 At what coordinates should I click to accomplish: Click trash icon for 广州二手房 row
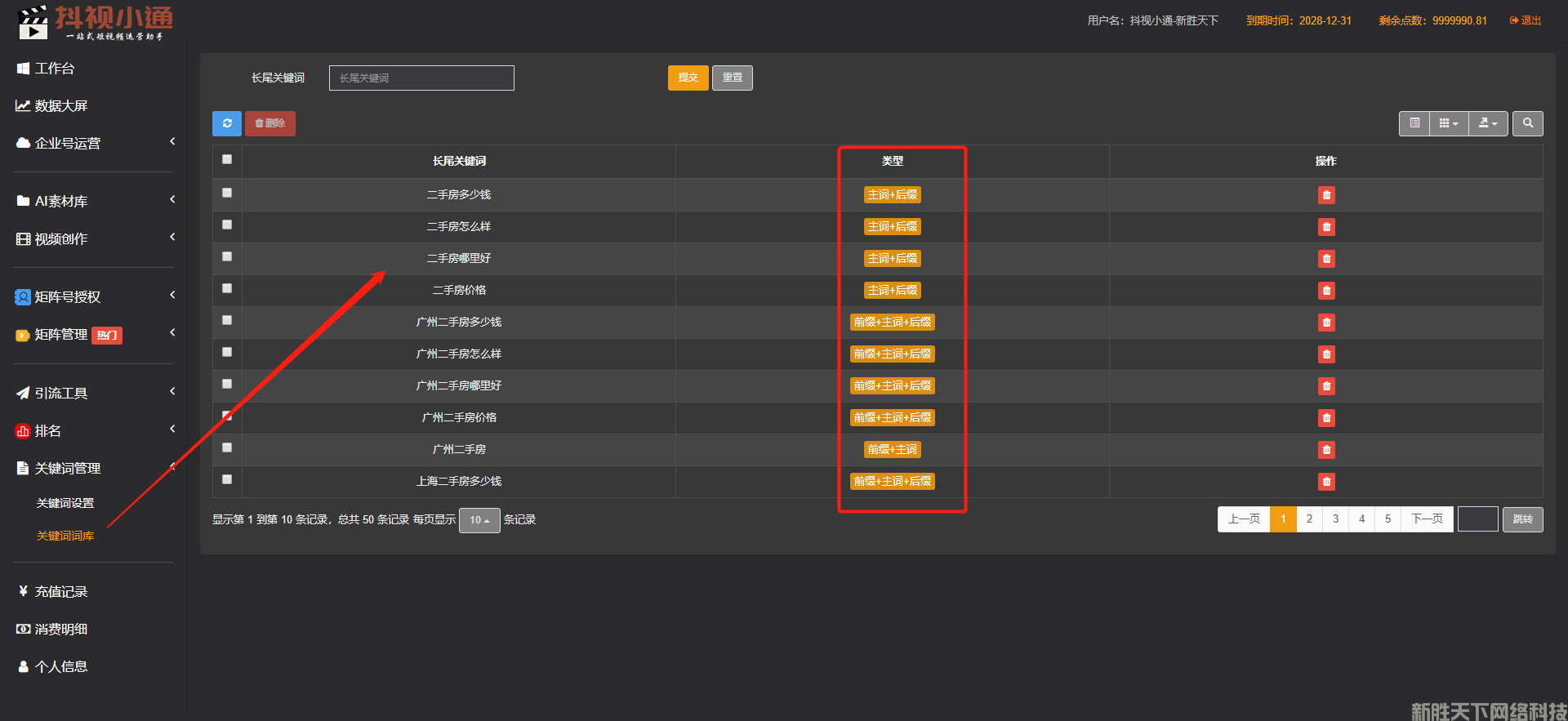point(1326,450)
